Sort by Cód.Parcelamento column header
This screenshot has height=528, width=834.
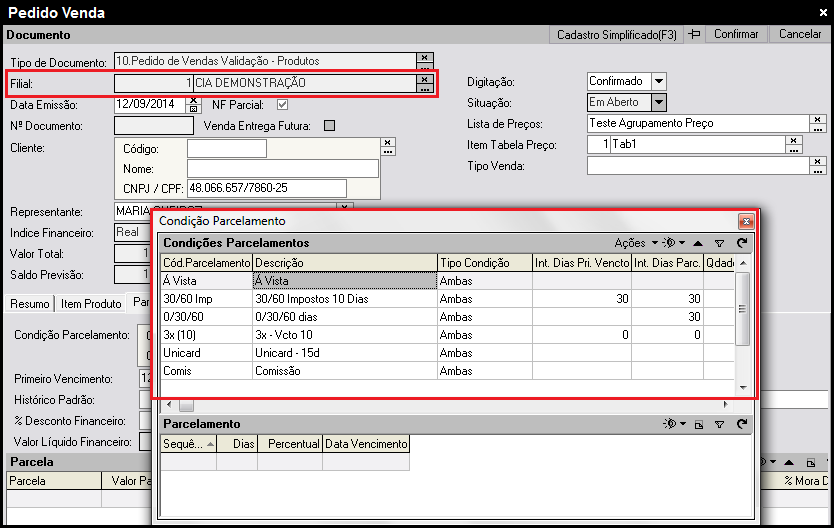pos(207,263)
